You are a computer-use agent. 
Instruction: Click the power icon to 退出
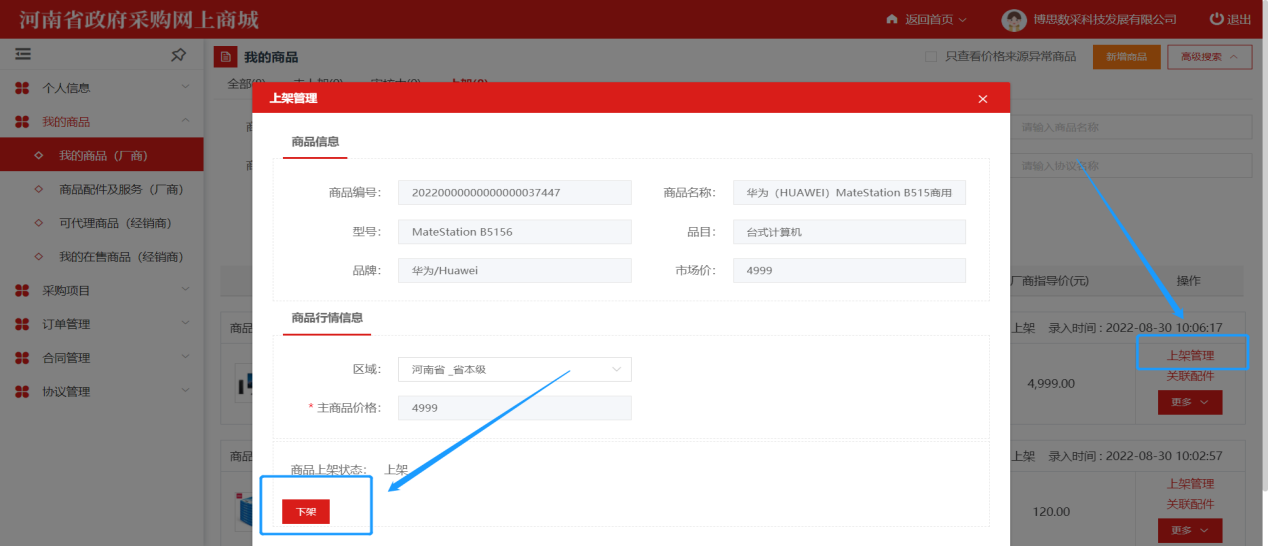pyautogui.click(x=1216, y=19)
